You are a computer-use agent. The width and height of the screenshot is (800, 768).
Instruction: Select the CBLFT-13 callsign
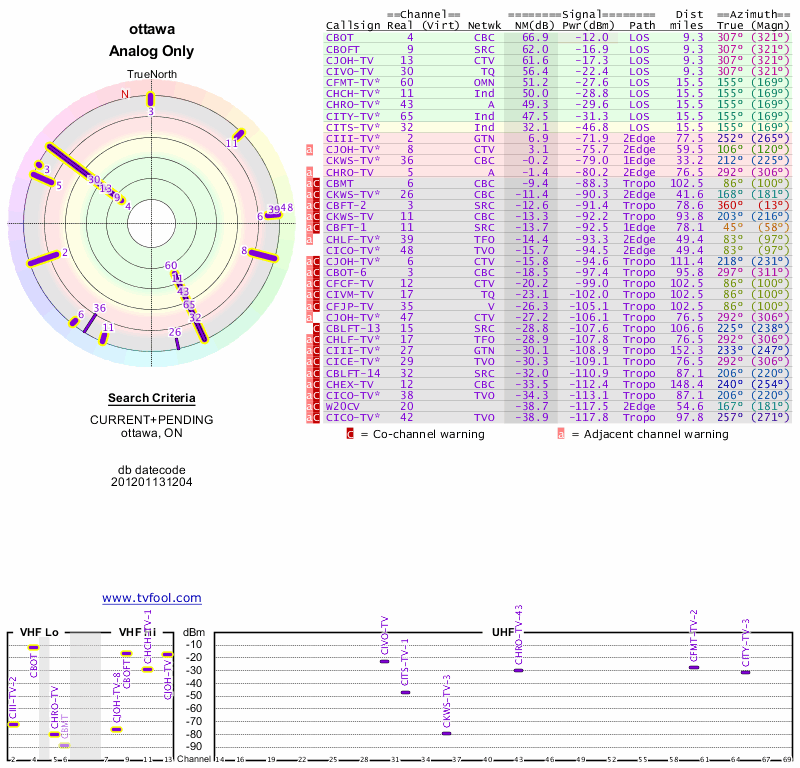coord(353,328)
